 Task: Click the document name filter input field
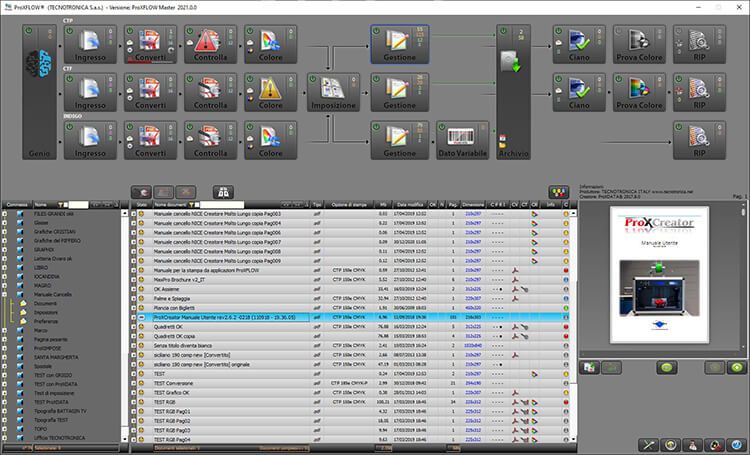[x=221, y=205]
